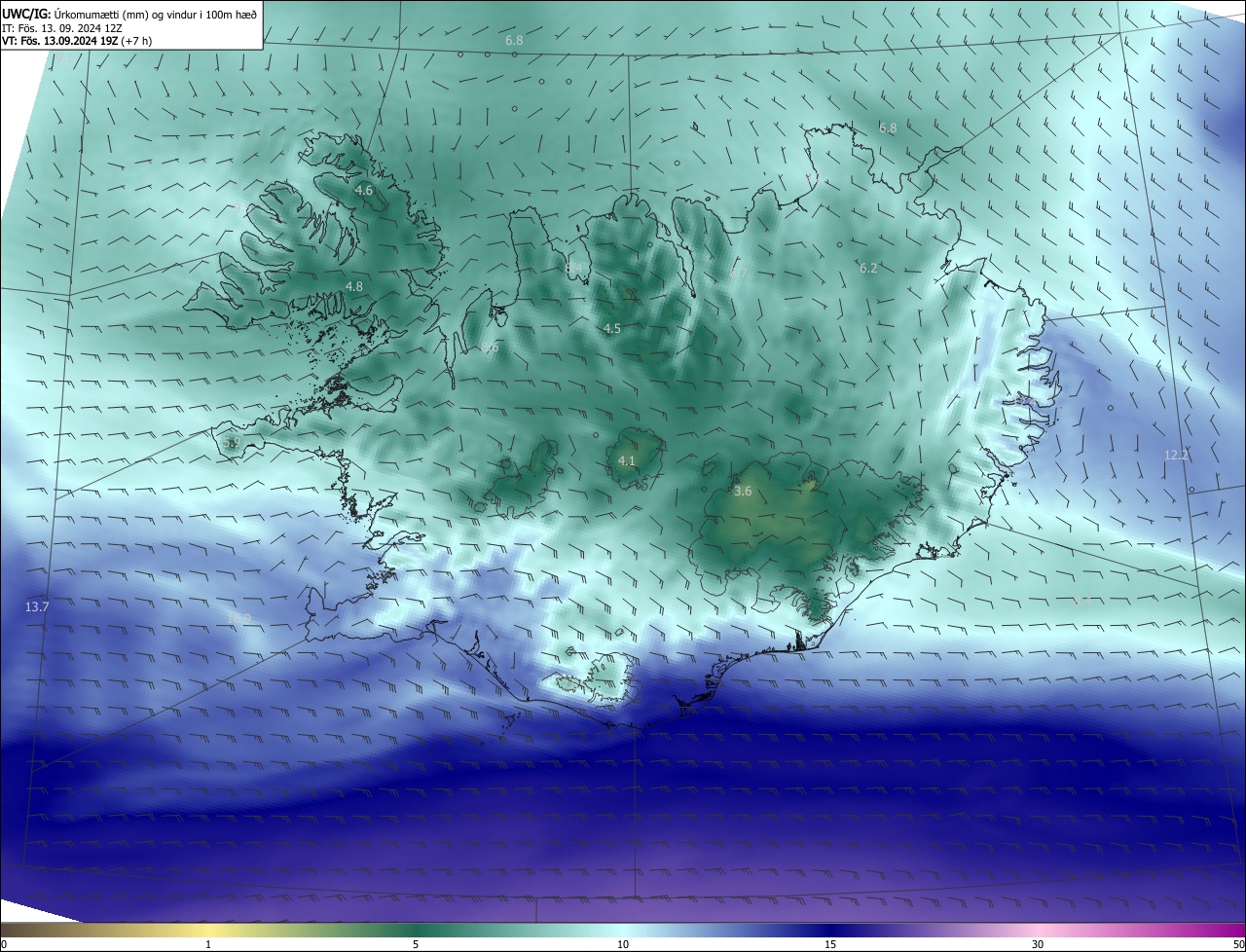The height and width of the screenshot is (952, 1246).
Task: Click the 4.1 value label on the glacier
Action: point(626,460)
